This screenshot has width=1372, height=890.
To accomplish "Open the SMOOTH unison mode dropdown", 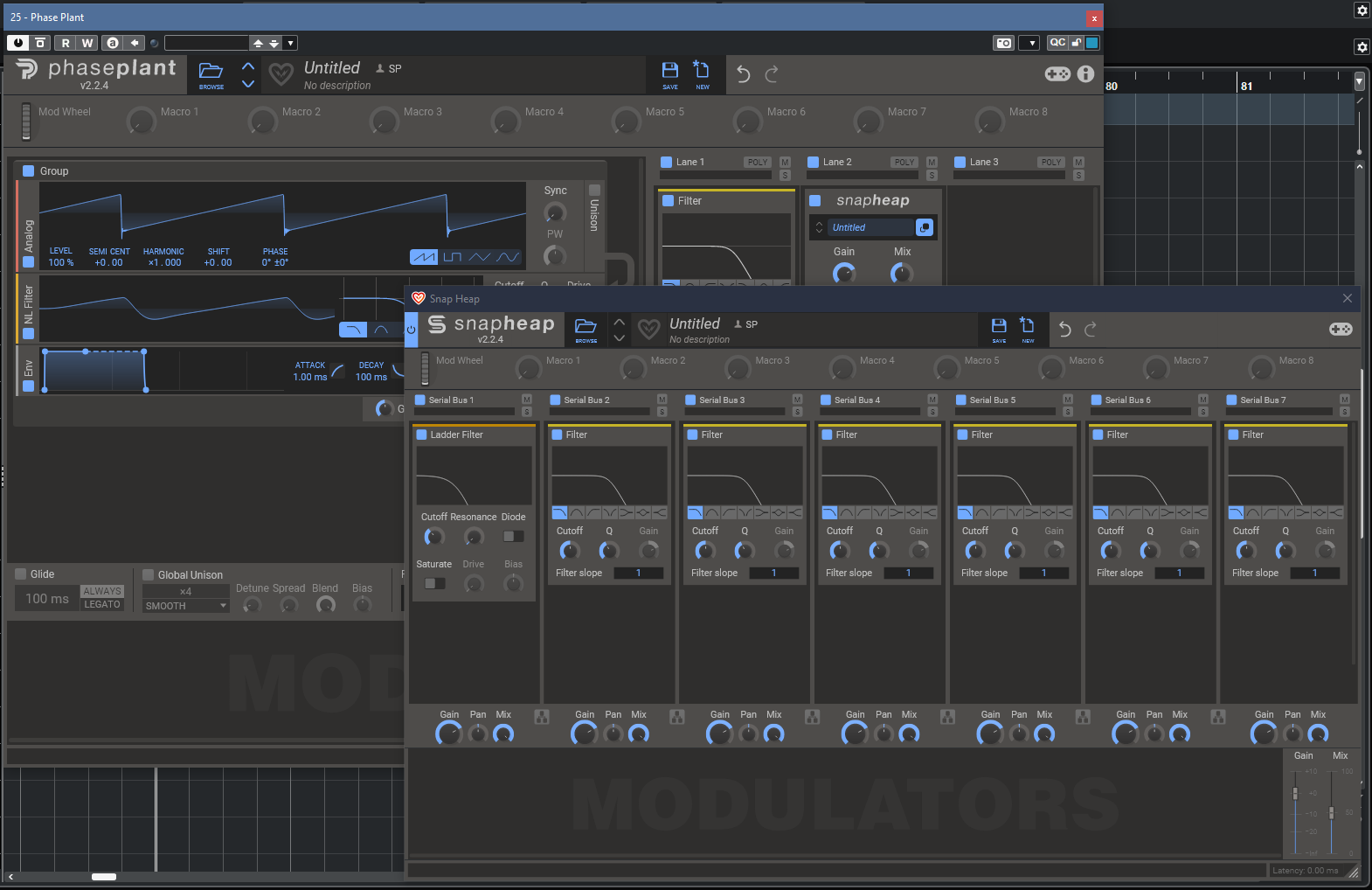I will pos(185,606).
